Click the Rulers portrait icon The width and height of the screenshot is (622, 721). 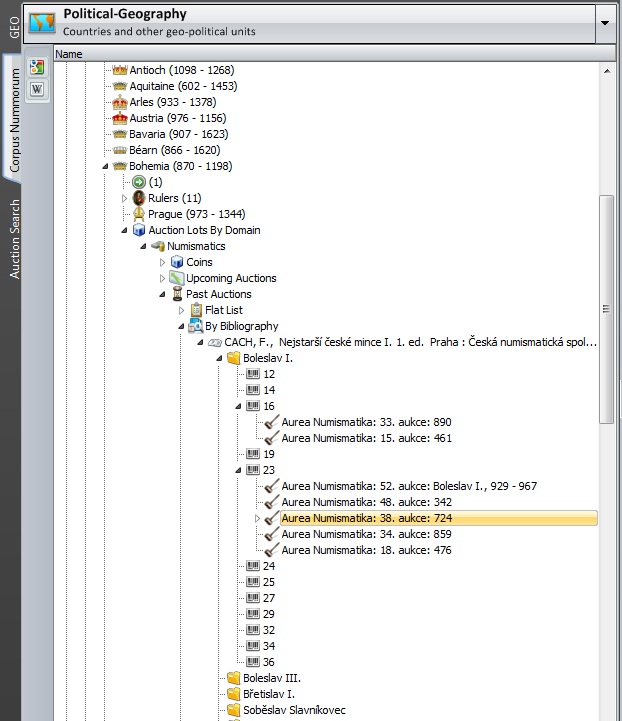(x=139, y=198)
